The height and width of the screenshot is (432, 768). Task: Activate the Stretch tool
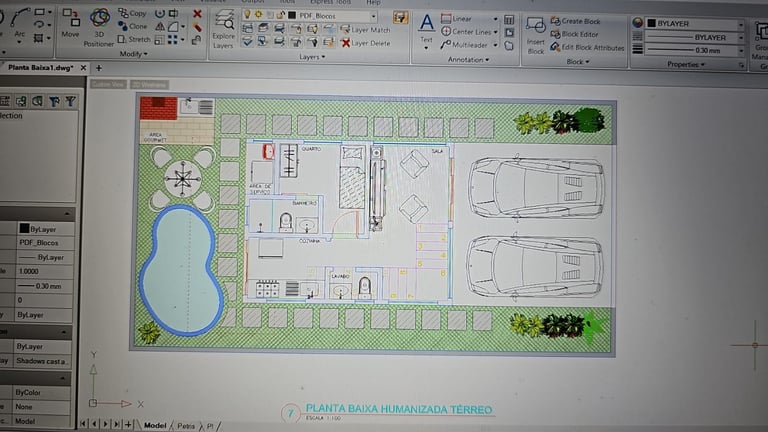pyautogui.click(x=134, y=39)
